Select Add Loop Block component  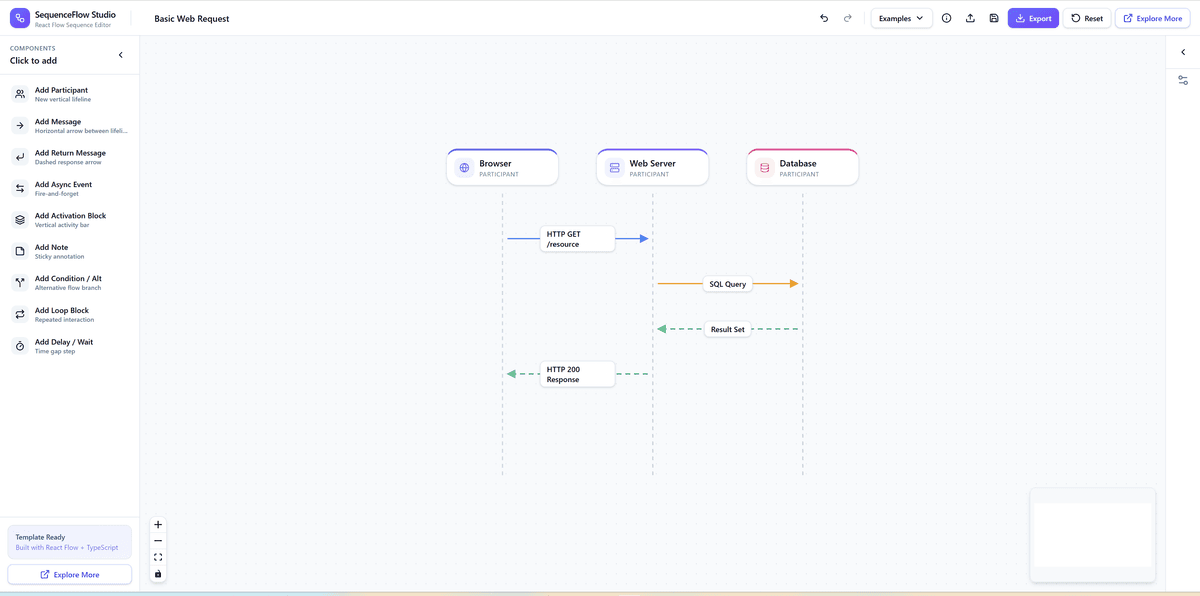[70, 314]
